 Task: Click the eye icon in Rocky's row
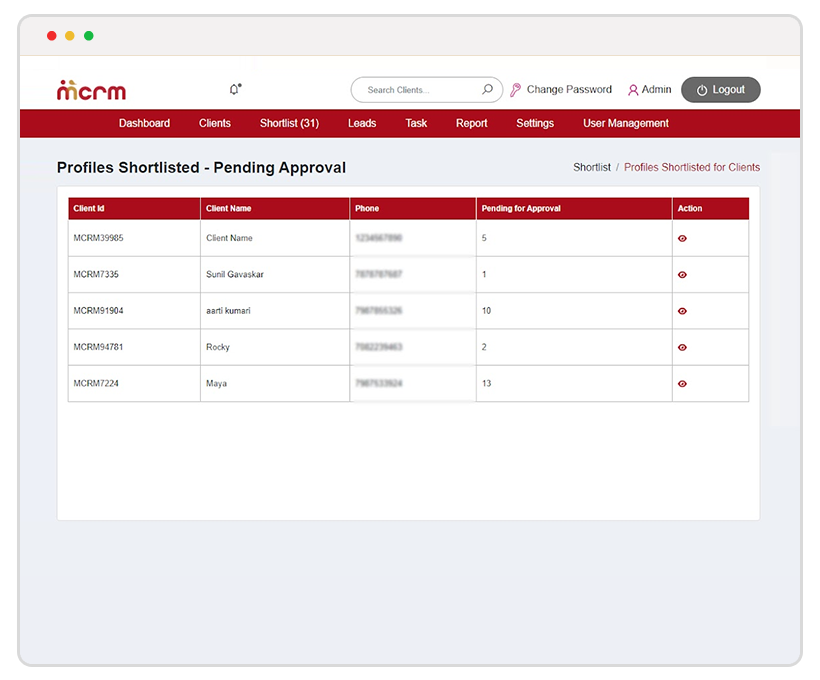click(x=682, y=348)
